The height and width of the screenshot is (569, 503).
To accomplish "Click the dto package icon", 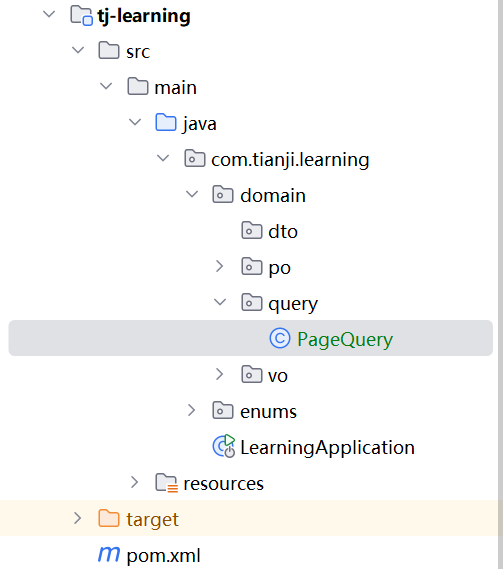I will 252,230.
